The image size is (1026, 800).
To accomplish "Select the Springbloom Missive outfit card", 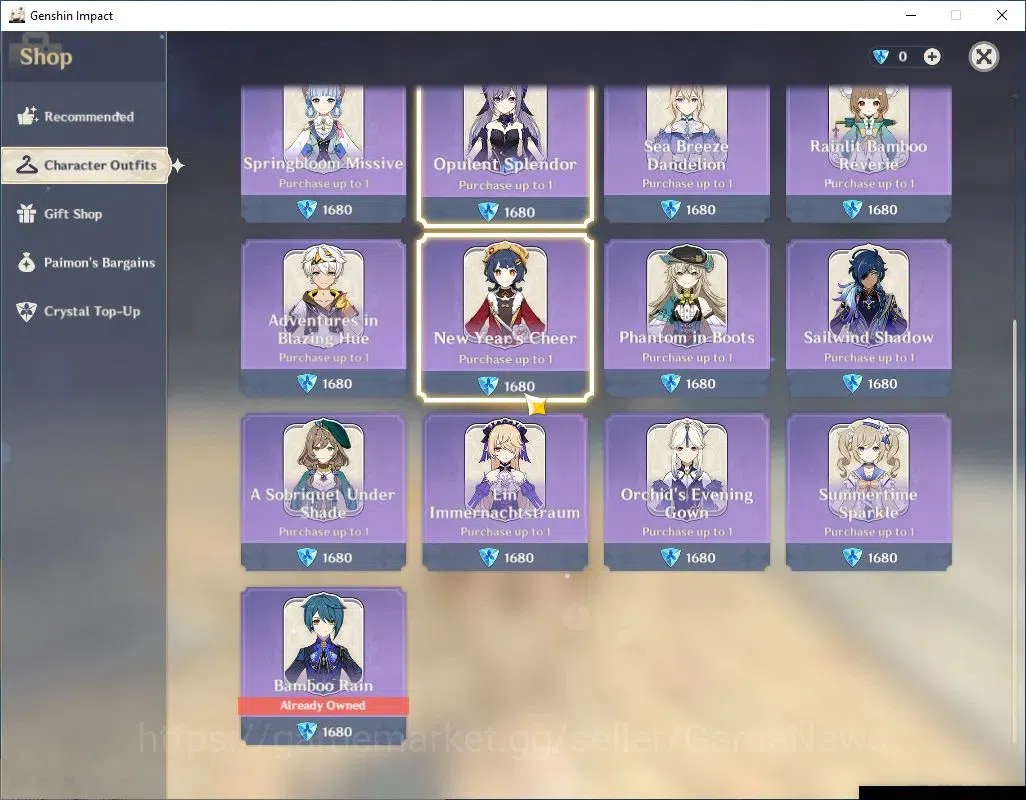I will point(323,154).
